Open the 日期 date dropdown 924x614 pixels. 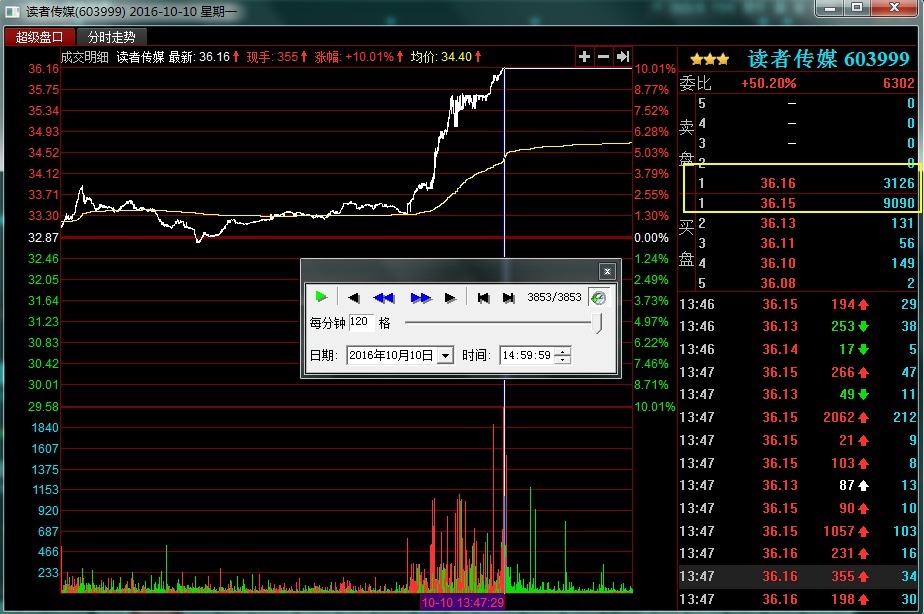click(445, 355)
